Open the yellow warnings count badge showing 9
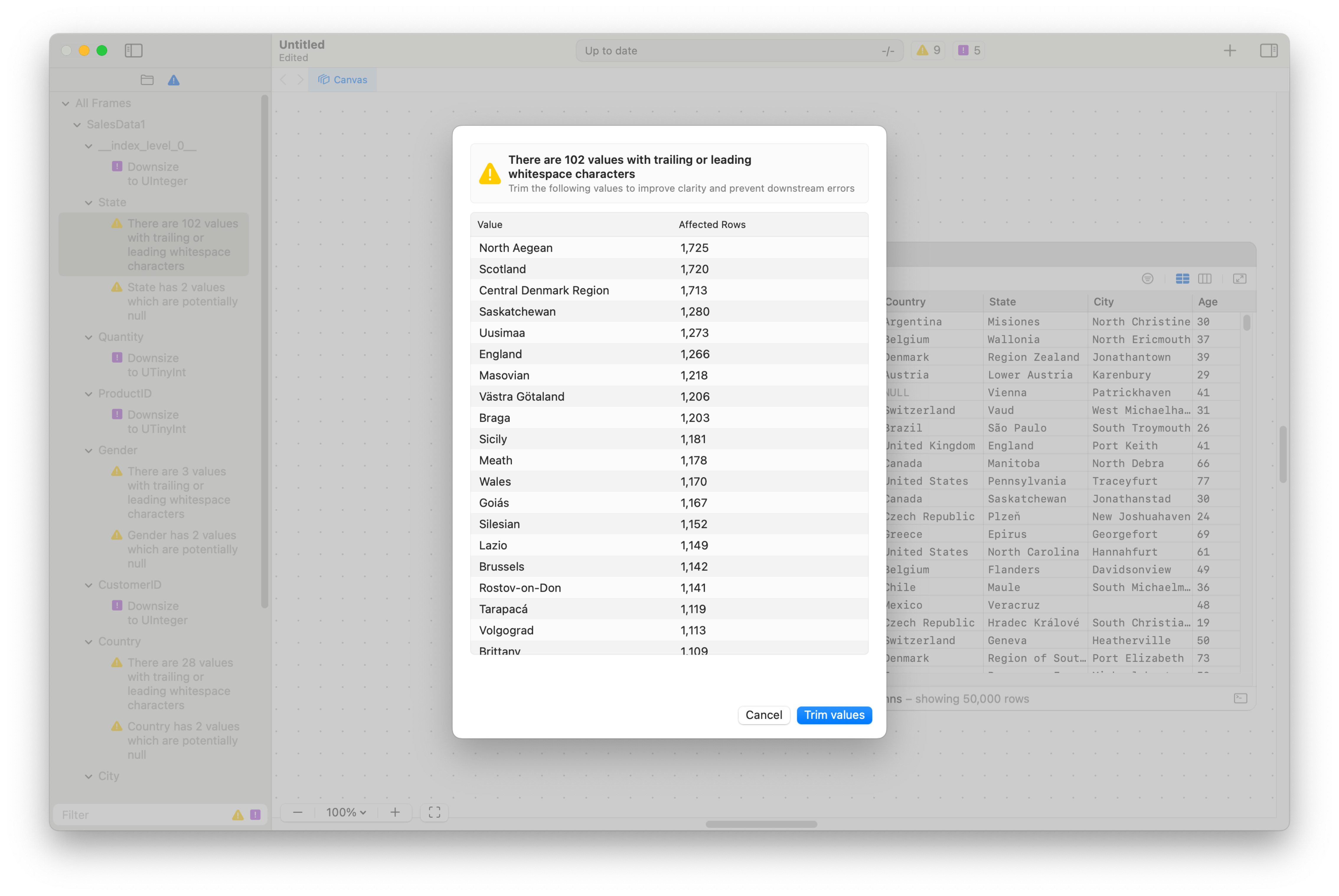Screen dimensions: 1339x896 click(929, 50)
